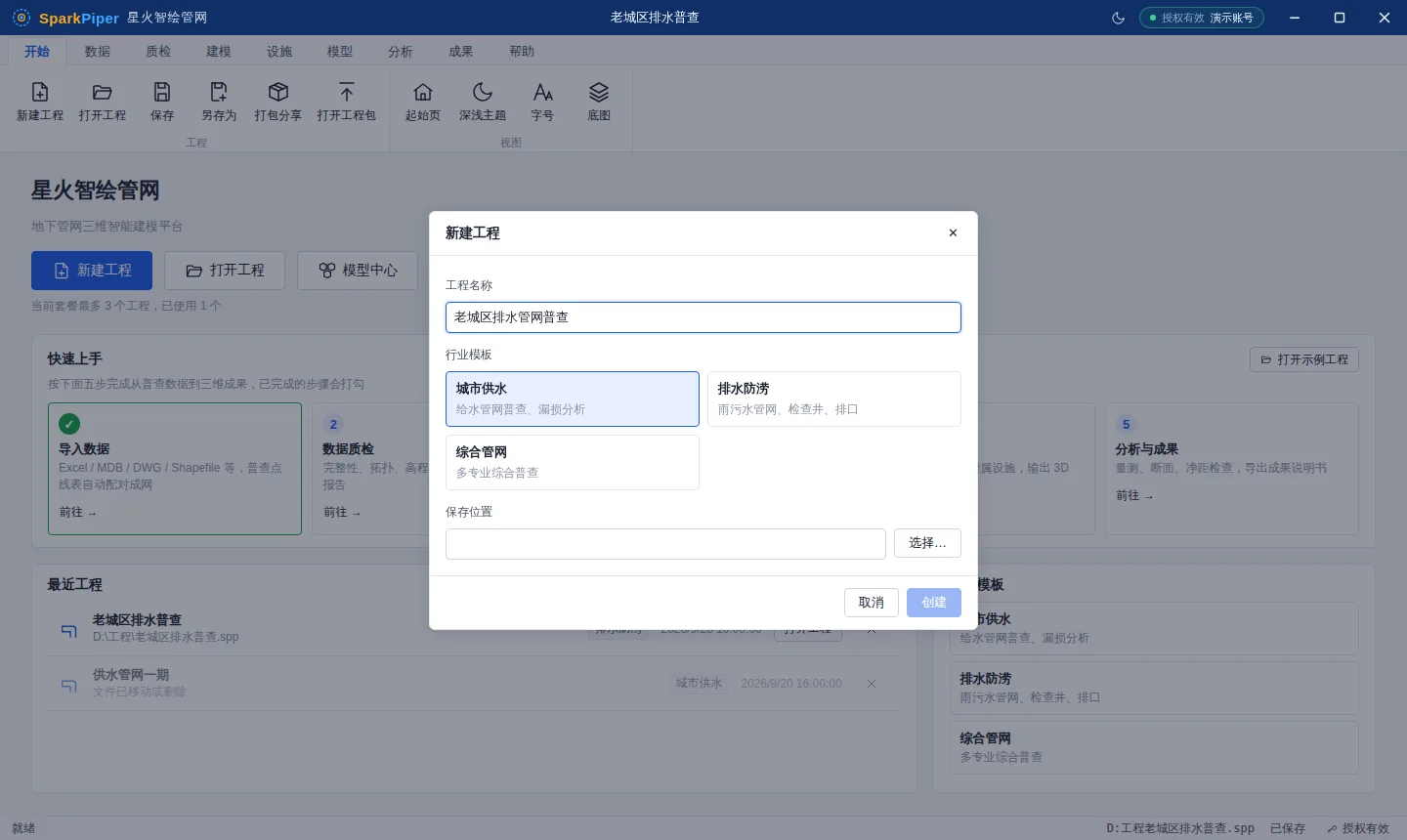Click 打开工程包 upload icon

[347, 92]
